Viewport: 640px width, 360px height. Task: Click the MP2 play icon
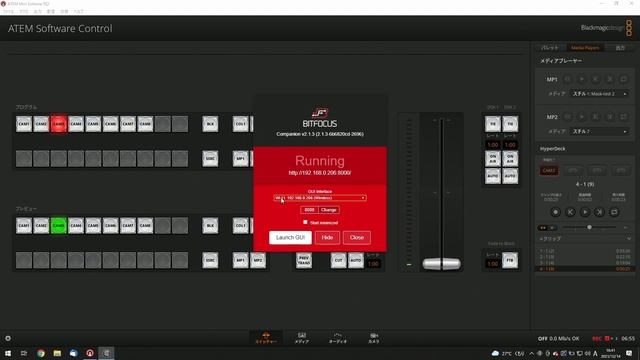coord(582,117)
